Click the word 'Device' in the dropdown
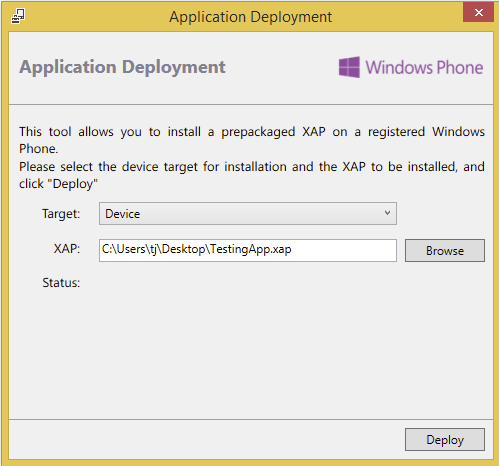This screenshot has width=499, height=466. point(122,214)
